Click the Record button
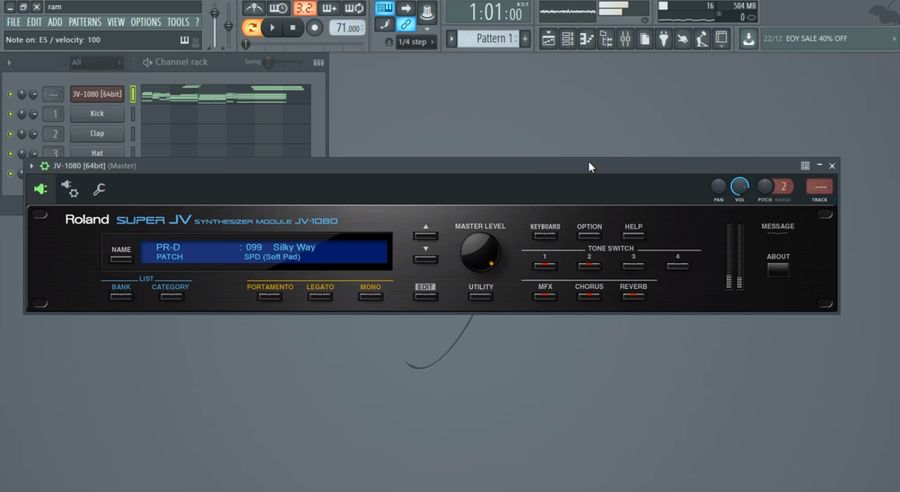Viewport: 900px width, 492px height. 315,28
